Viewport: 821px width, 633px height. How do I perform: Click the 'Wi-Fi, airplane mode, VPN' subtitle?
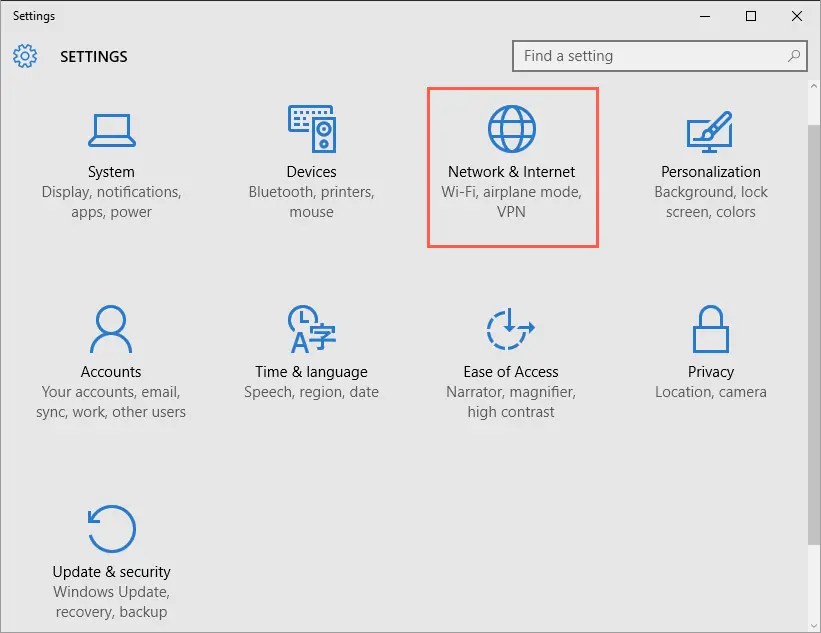click(x=511, y=202)
